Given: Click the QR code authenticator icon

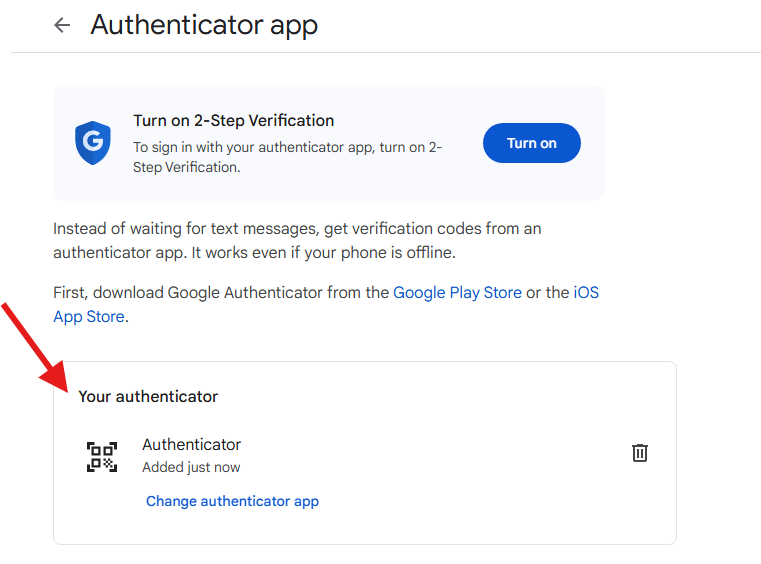Looking at the screenshot, I should point(102,456).
